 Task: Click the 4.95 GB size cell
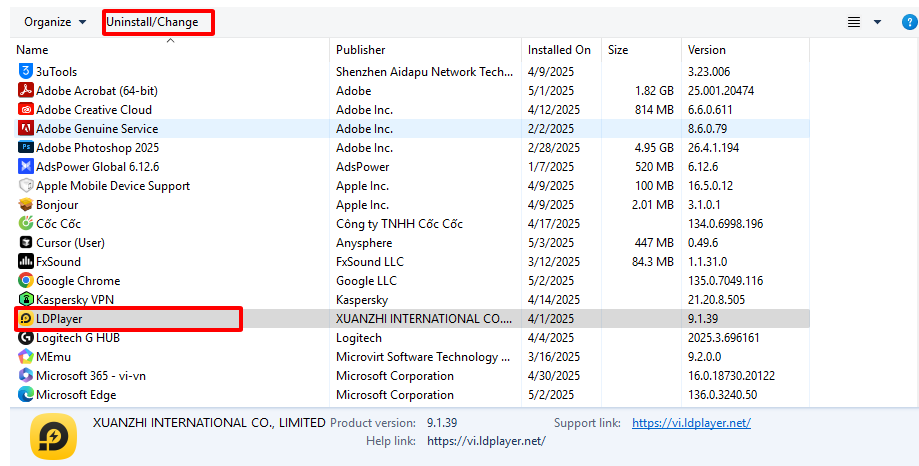click(654, 148)
